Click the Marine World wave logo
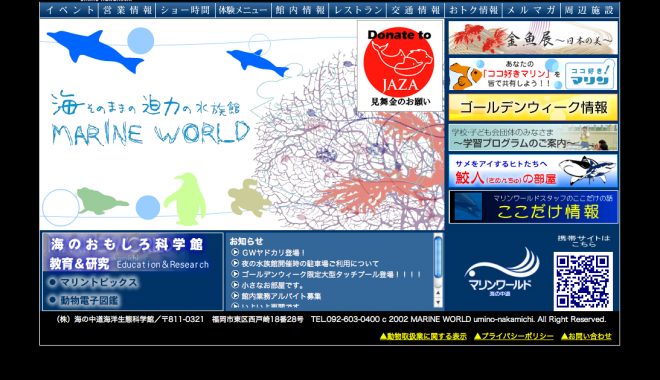Image resolution: width=660 pixels, height=380 pixels. point(501,271)
